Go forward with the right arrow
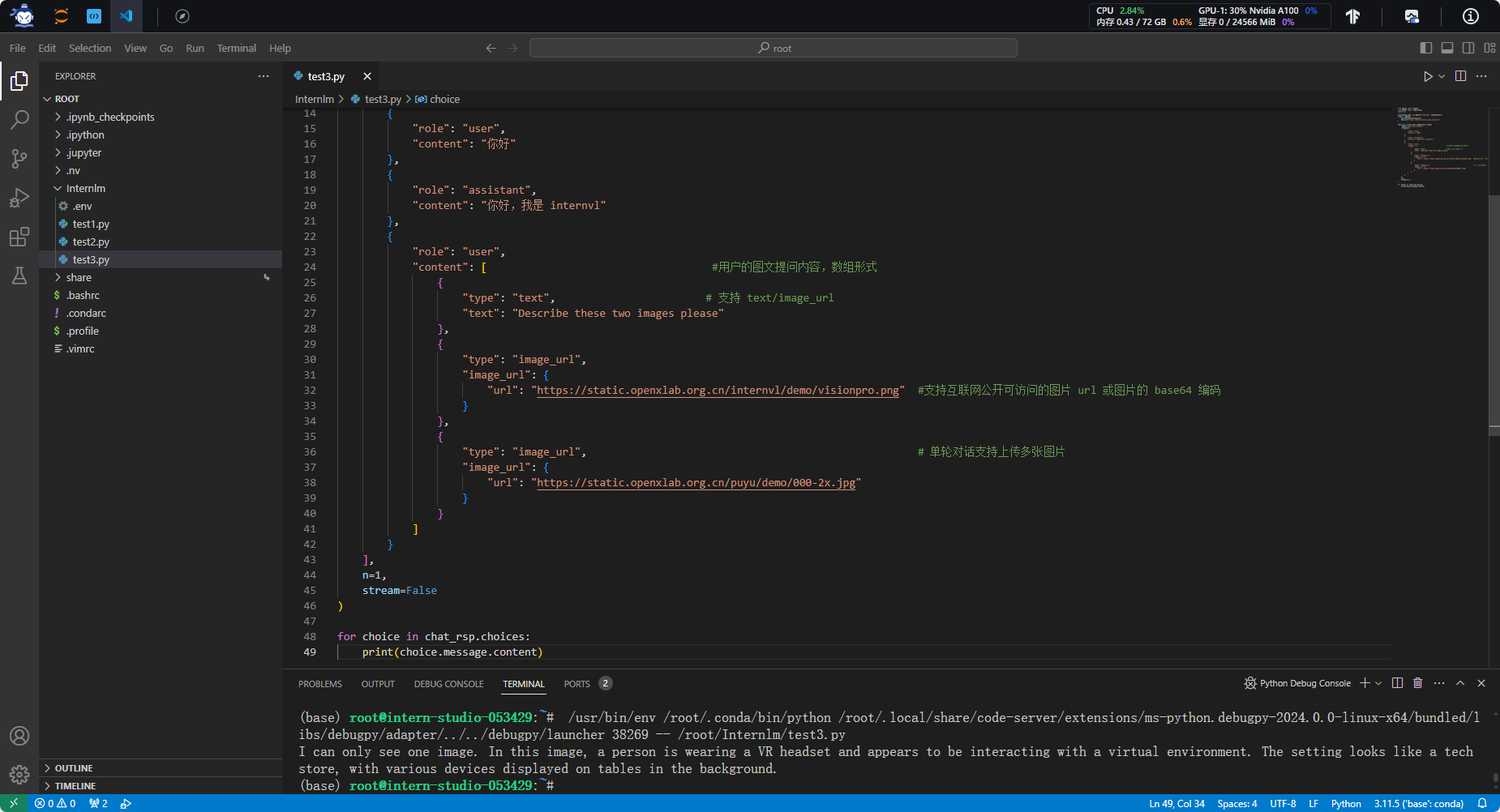 [512, 49]
